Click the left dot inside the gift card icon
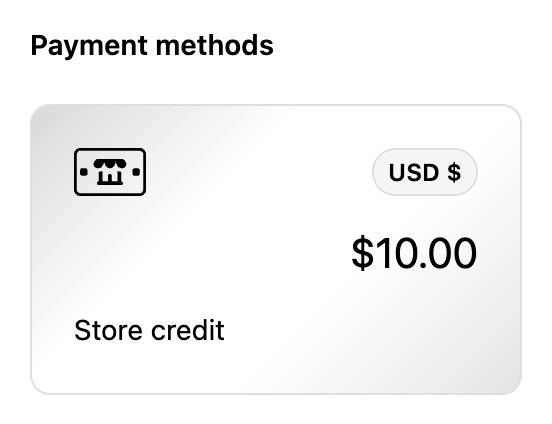Screen dimensions: 552x424 pyautogui.click(x=84, y=172)
